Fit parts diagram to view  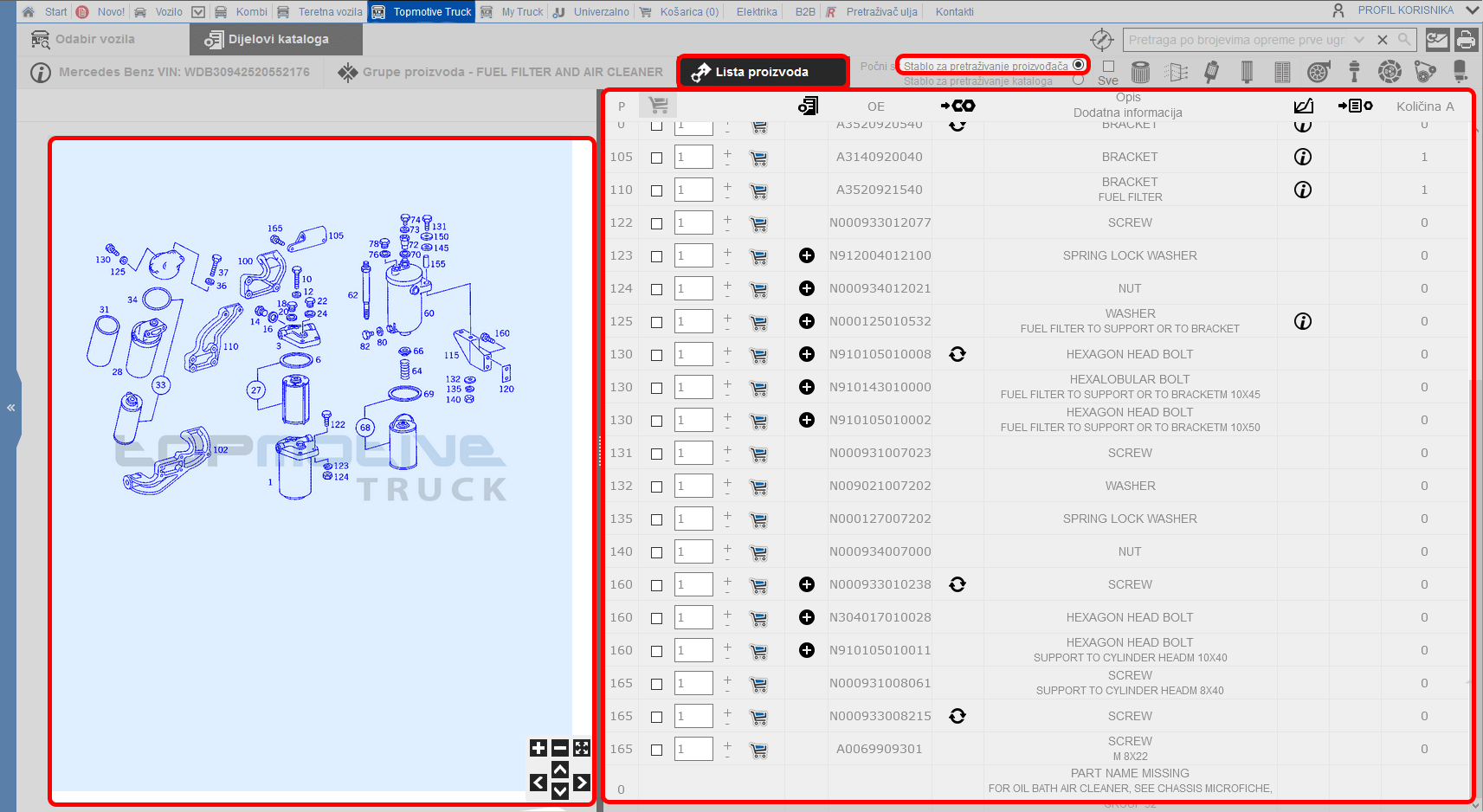pyautogui.click(x=582, y=749)
